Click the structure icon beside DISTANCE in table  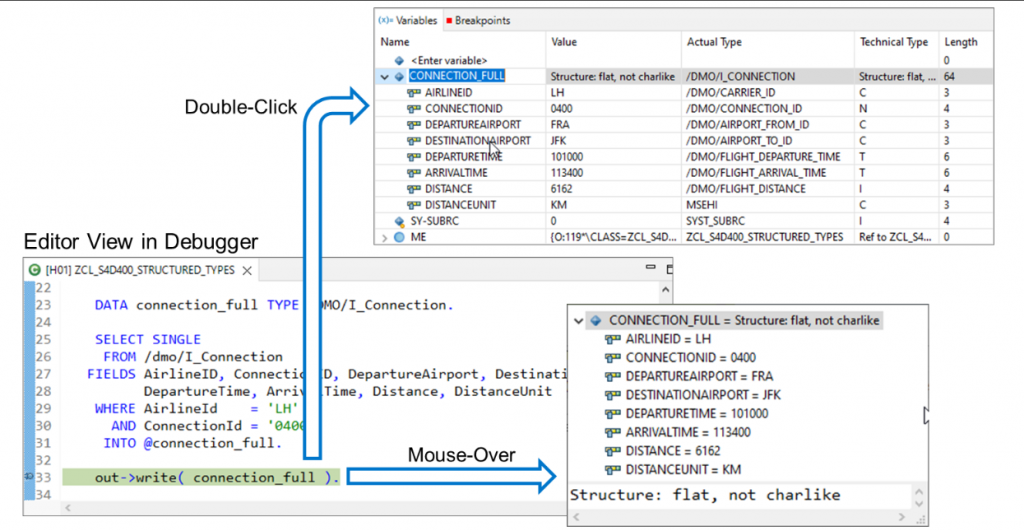coord(413,189)
